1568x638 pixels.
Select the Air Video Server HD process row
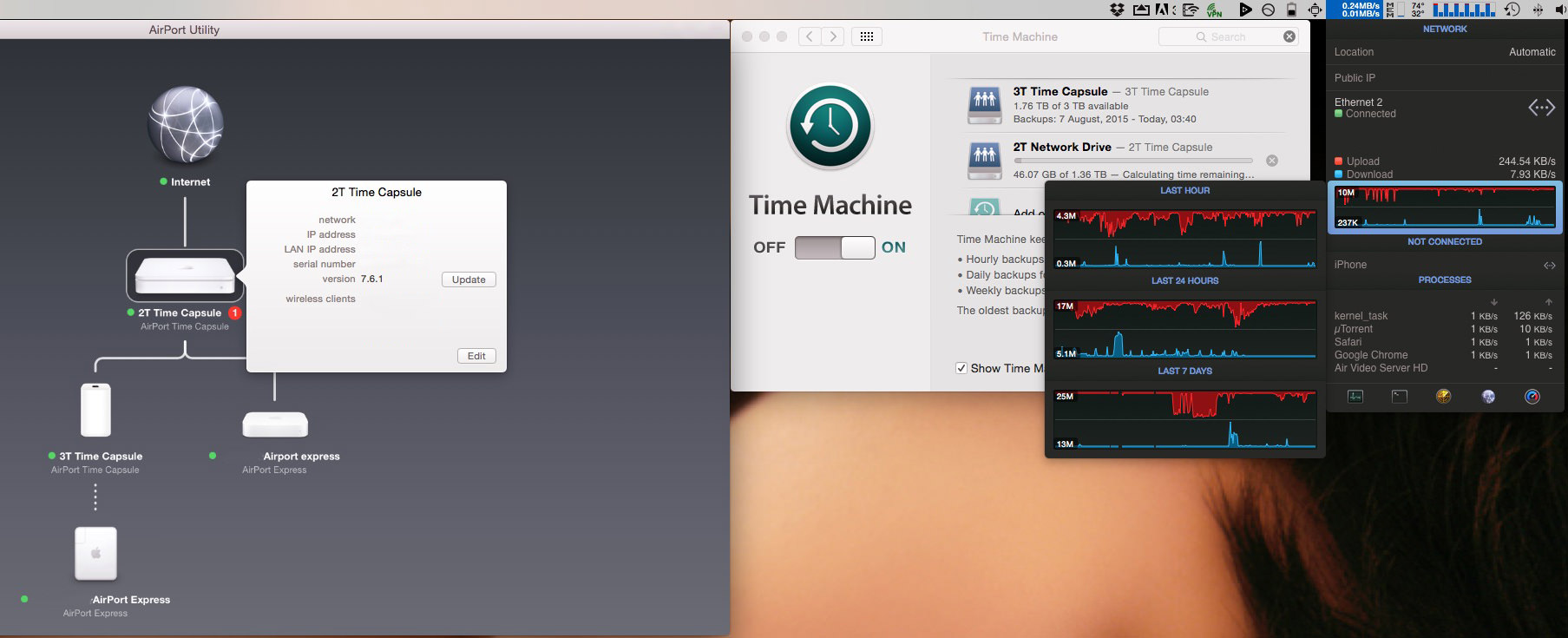pyautogui.click(x=1445, y=368)
